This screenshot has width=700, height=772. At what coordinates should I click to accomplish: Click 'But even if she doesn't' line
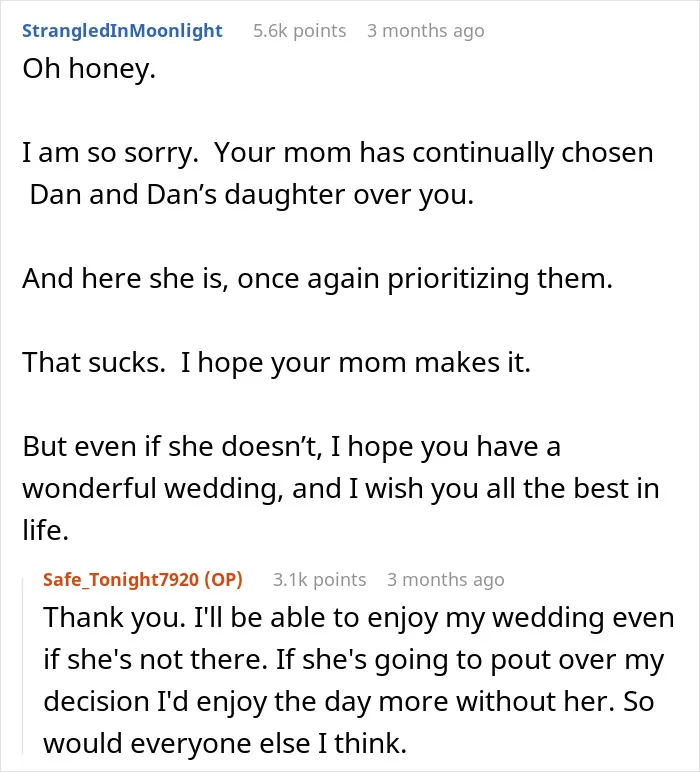[x=291, y=447]
